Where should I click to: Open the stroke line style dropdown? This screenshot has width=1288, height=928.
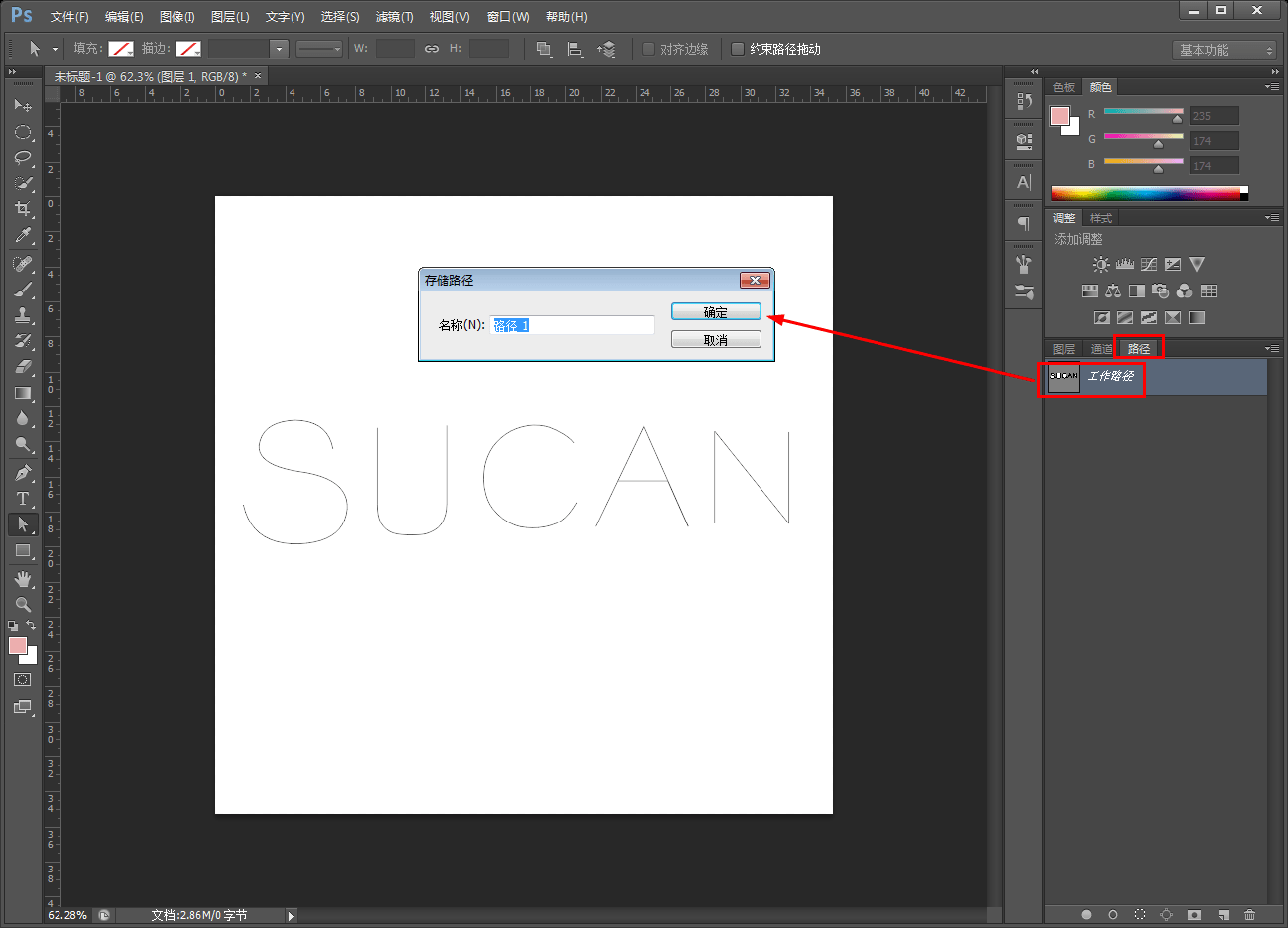(x=319, y=49)
